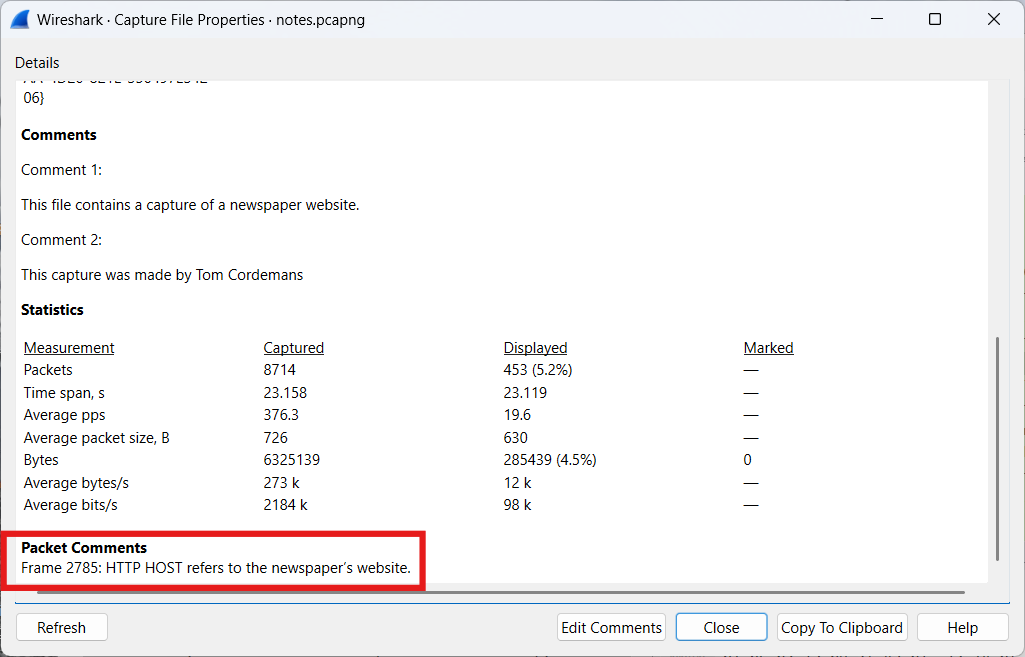Click the Close button at the bottom

coord(721,627)
